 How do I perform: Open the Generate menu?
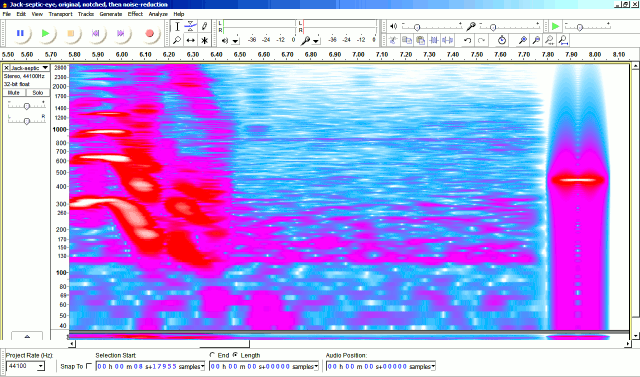(x=111, y=14)
